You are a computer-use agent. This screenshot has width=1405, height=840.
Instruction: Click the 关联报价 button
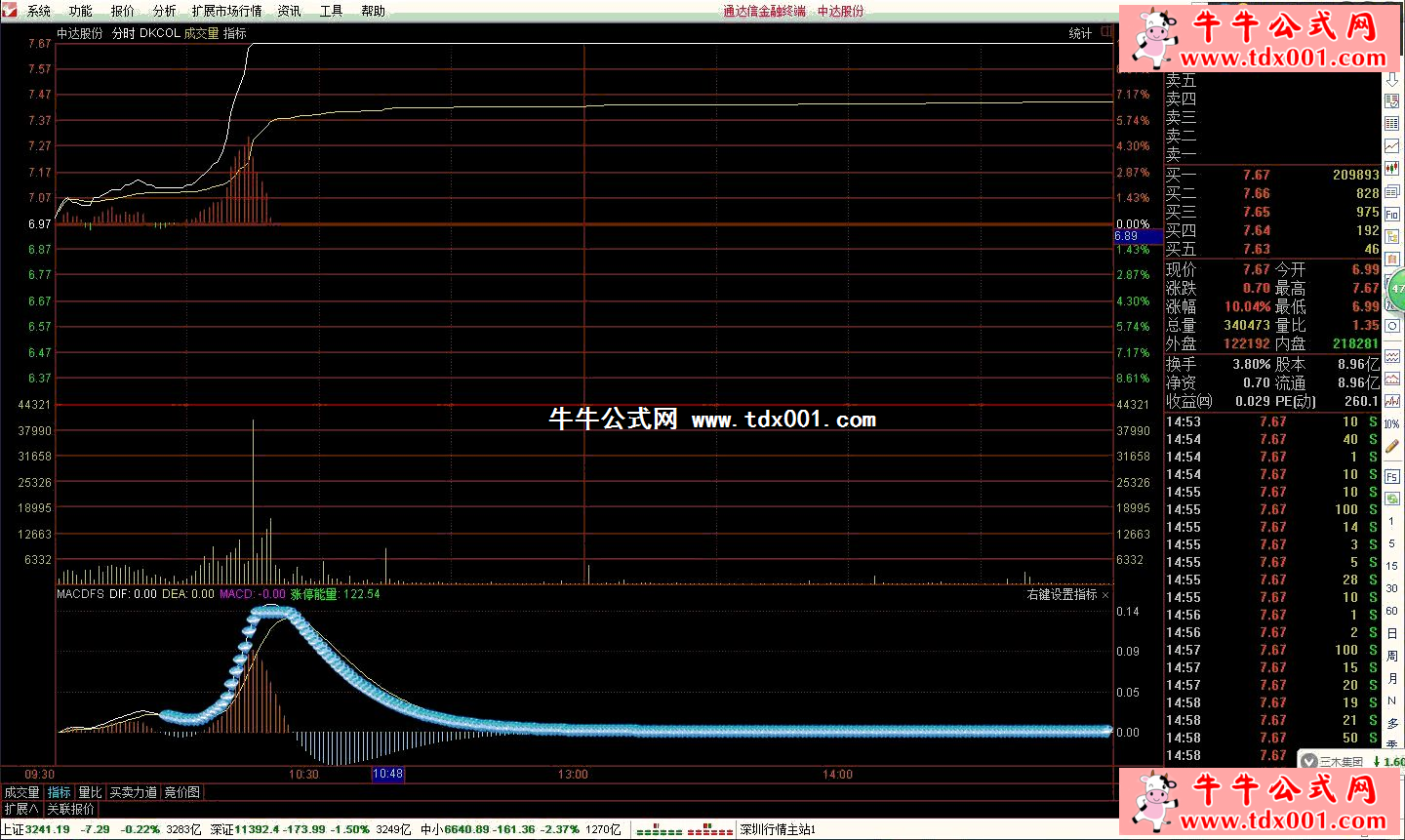(71, 809)
